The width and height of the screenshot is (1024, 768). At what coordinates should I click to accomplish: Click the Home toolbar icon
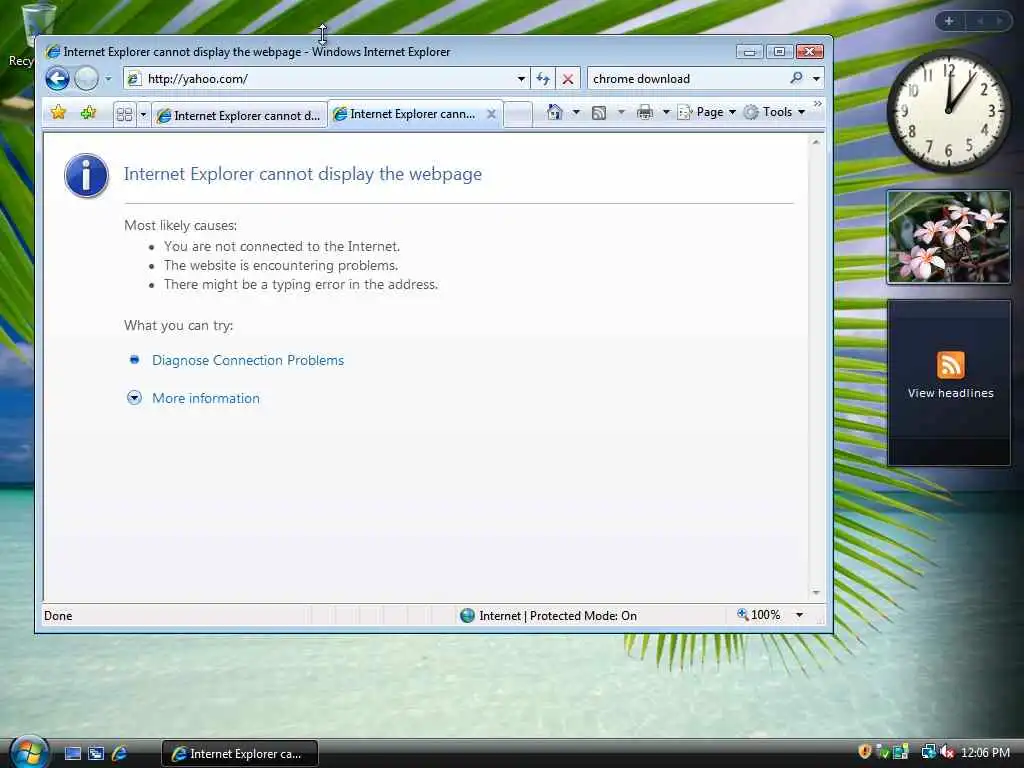(554, 112)
